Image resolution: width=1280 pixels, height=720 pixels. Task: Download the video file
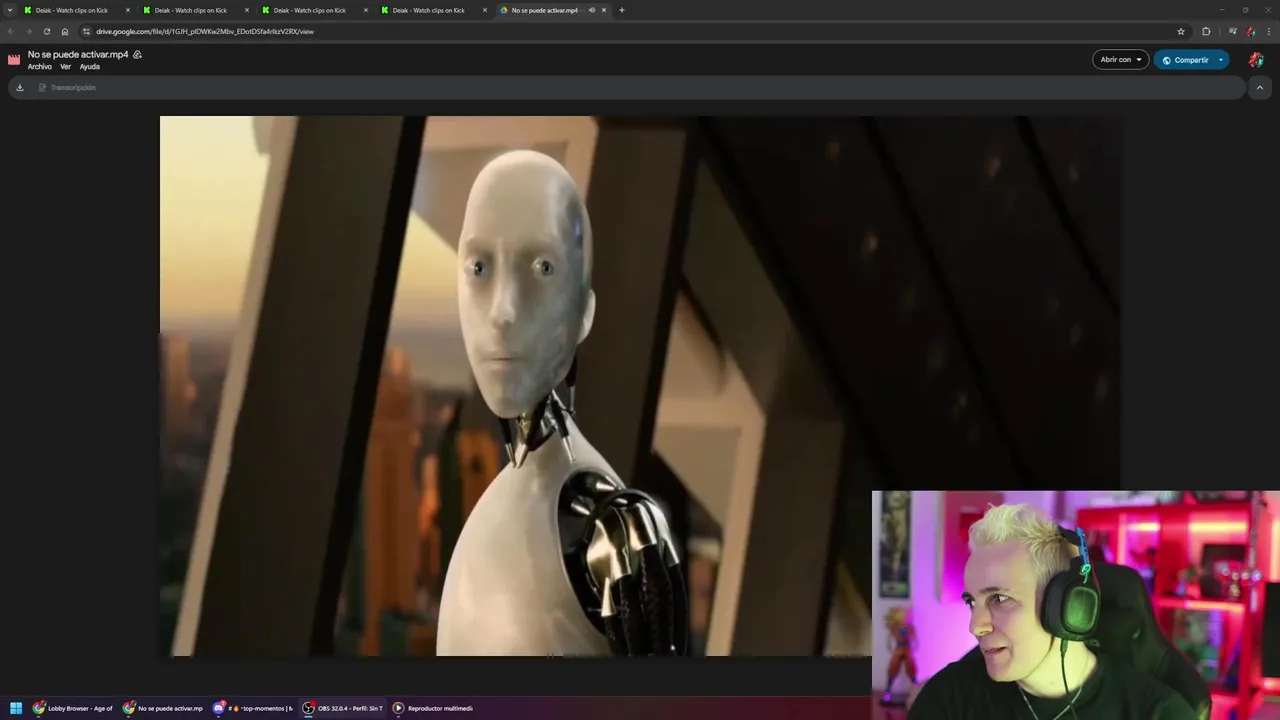[x=19, y=87]
